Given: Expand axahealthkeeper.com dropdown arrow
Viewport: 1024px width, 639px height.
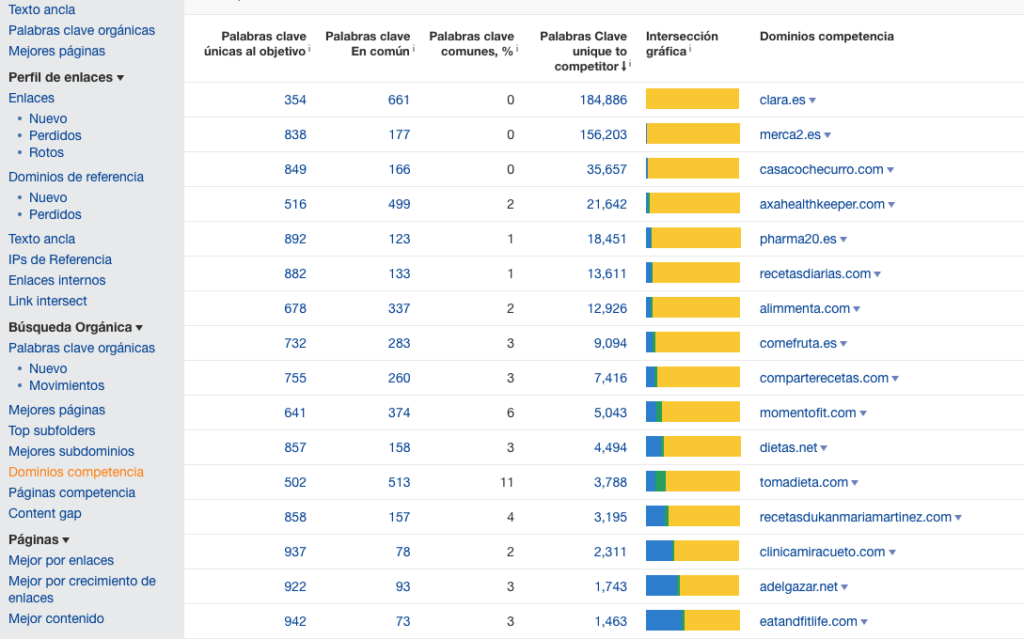Looking at the screenshot, I should click(x=891, y=205).
